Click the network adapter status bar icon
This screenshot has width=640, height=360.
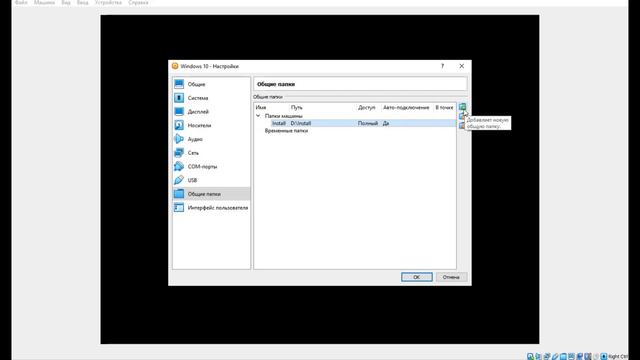click(x=547, y=356)
